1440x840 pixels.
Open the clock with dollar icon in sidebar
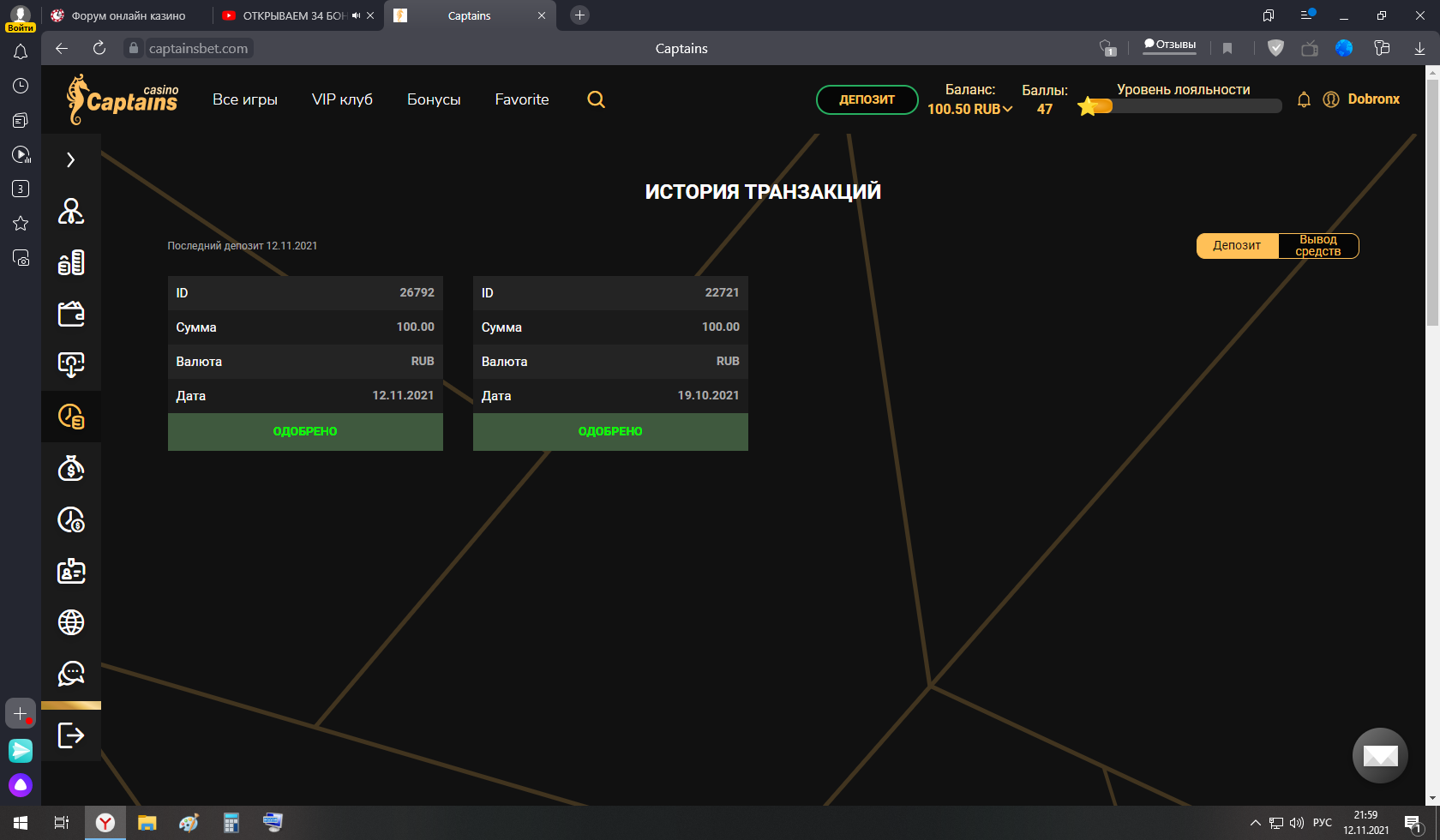tap(71, 519)
